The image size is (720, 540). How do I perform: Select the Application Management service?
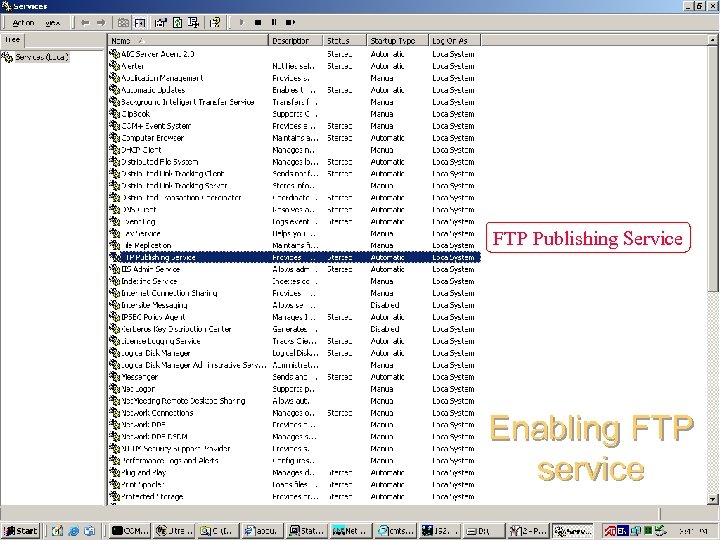(x=295, y=78)
